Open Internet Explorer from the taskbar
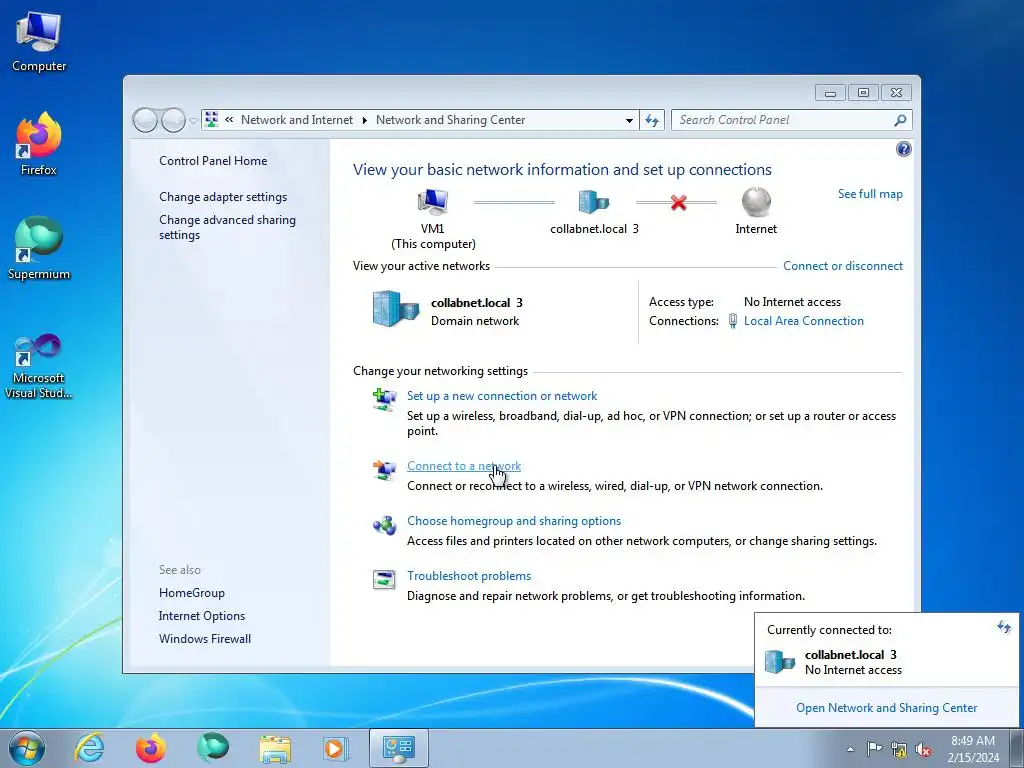The image size is (1024, 768). click(x=89, y=748)
